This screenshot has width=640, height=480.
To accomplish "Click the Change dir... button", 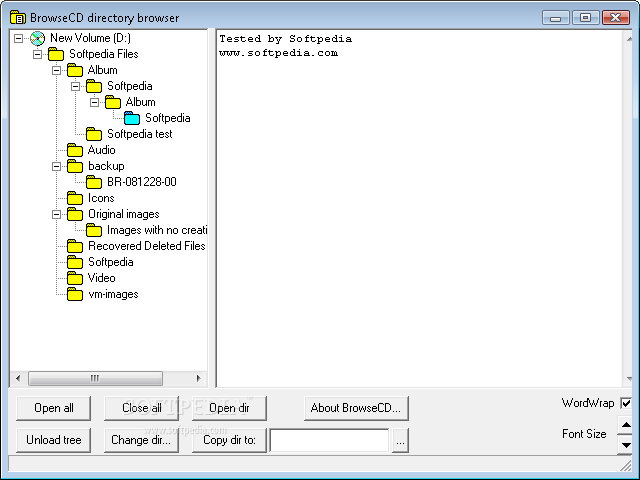I will [x=141, y=440].
